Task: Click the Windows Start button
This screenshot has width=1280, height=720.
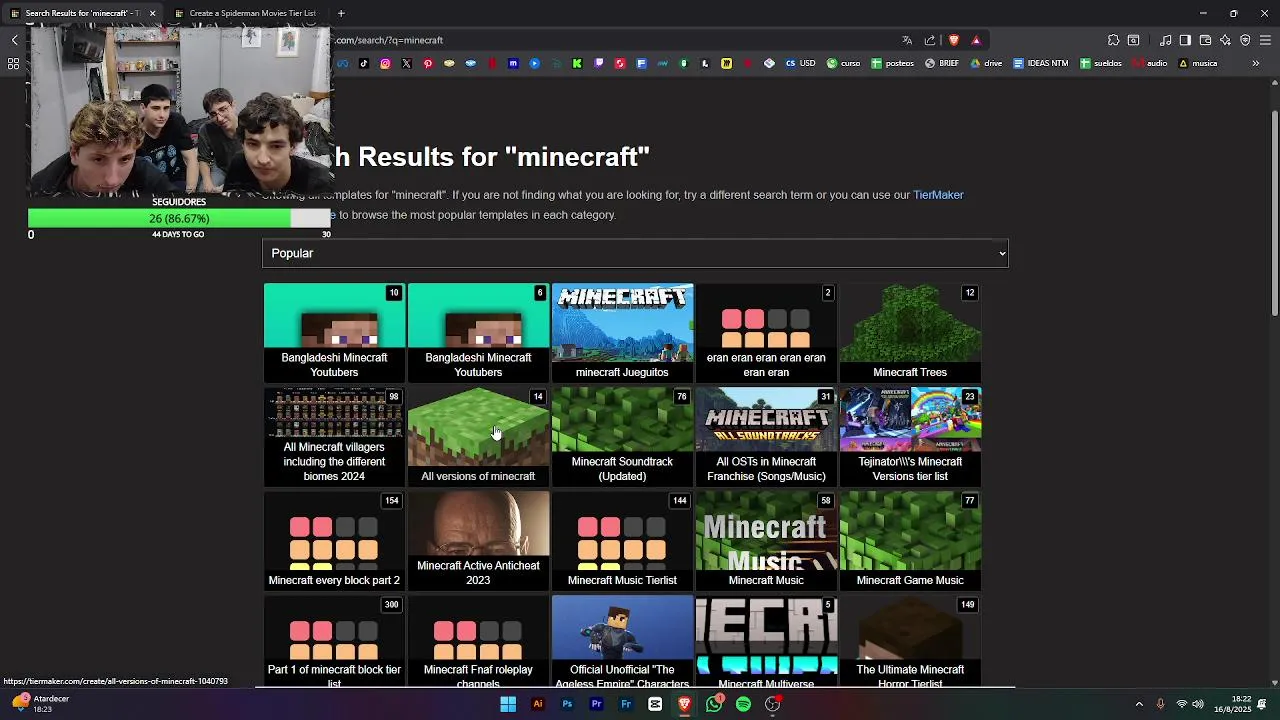Action: pos(508,704)
